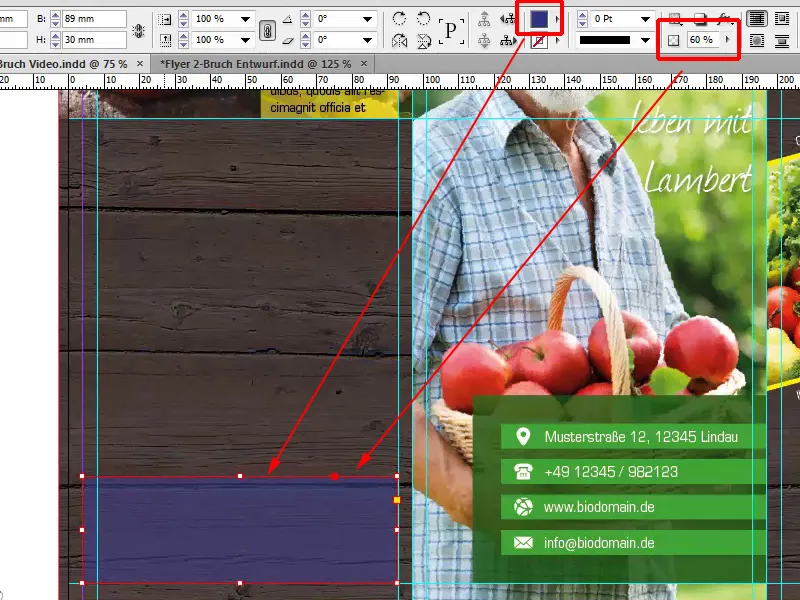
Task: Toggle constrain proportions for scaling chain
Action: pos(268,30)
